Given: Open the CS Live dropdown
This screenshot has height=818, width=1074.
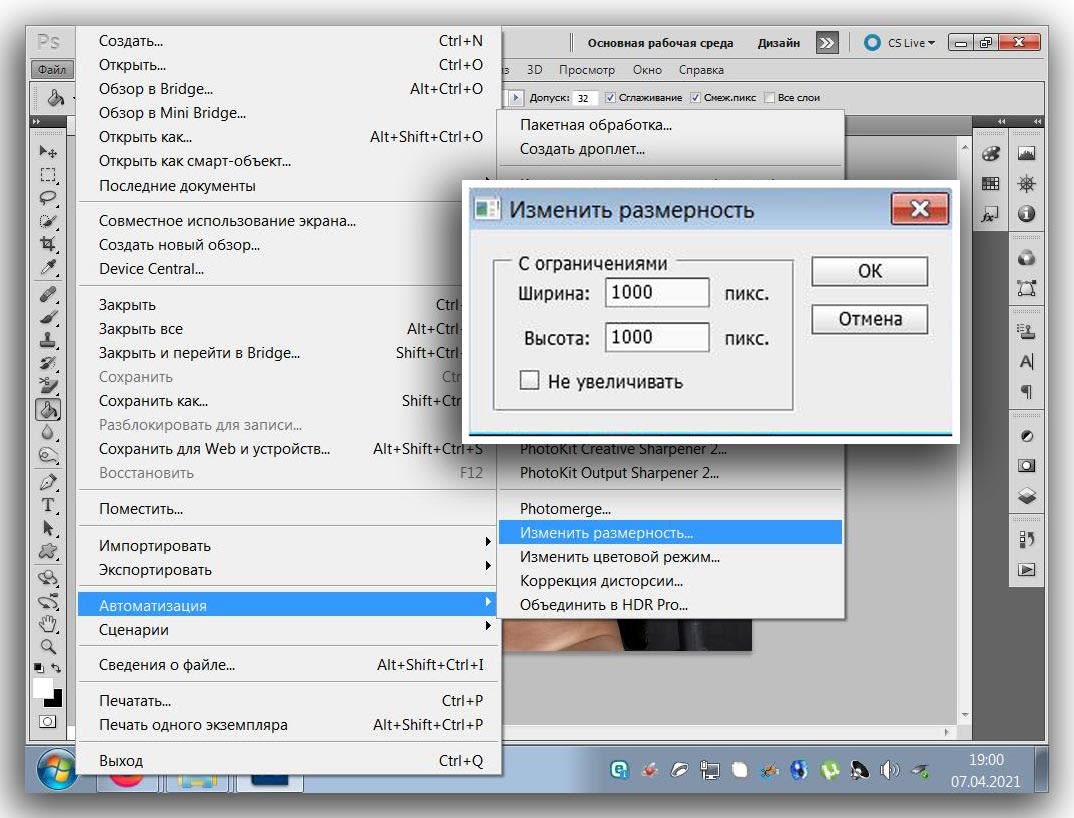Looking at the screenshot, I should tap(900, 42).
